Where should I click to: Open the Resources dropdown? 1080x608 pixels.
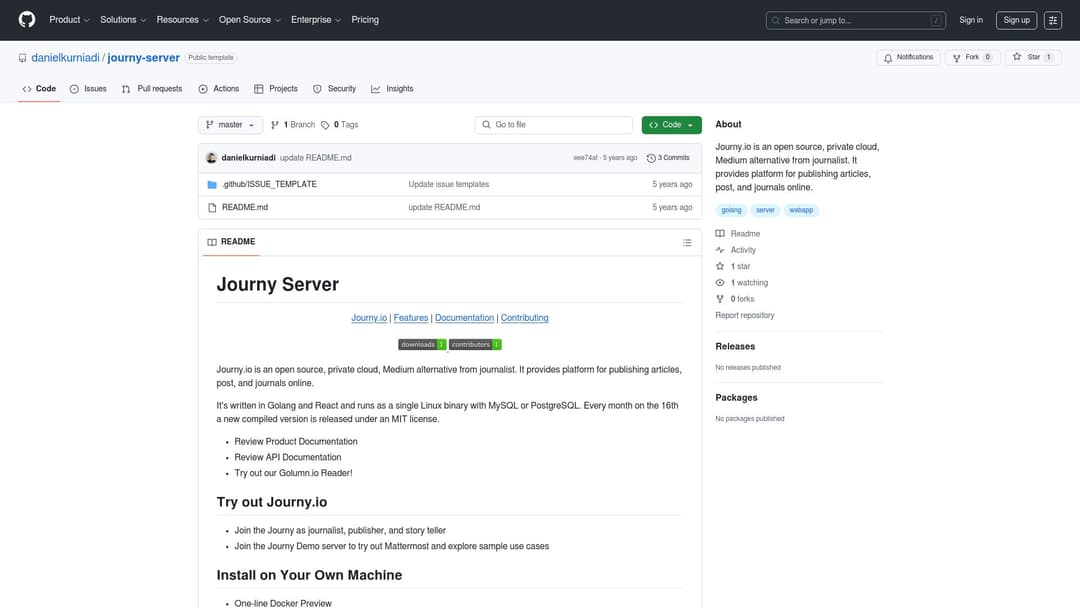click(183, 20)
